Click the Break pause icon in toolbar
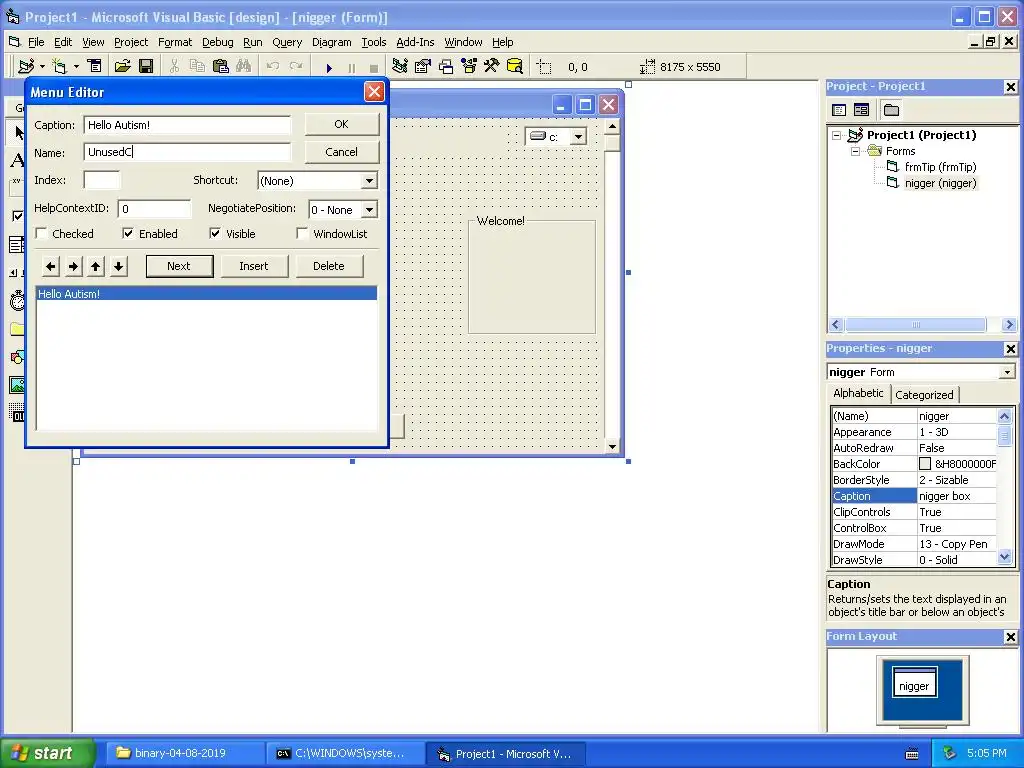Screen dimensions: 1024x768 coord(351,67)
